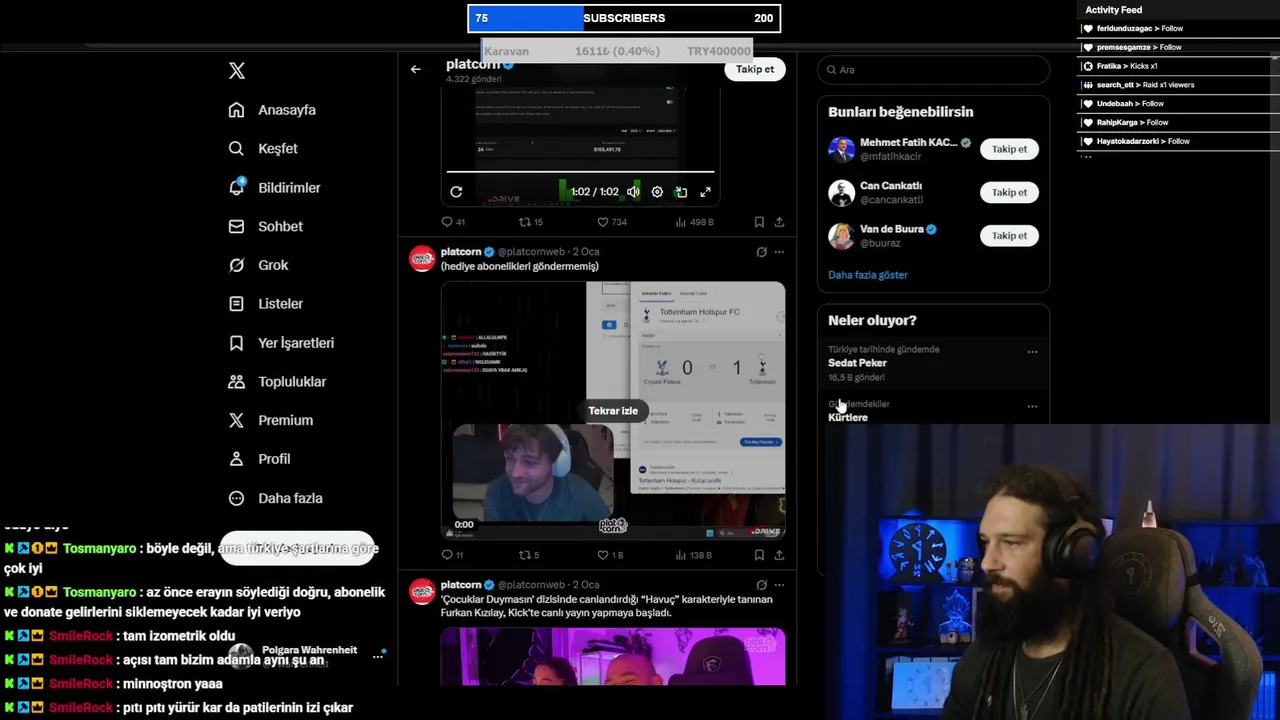Open the more options for the Kürtlere trend

pyautogui.click(x=1032, y=407)
